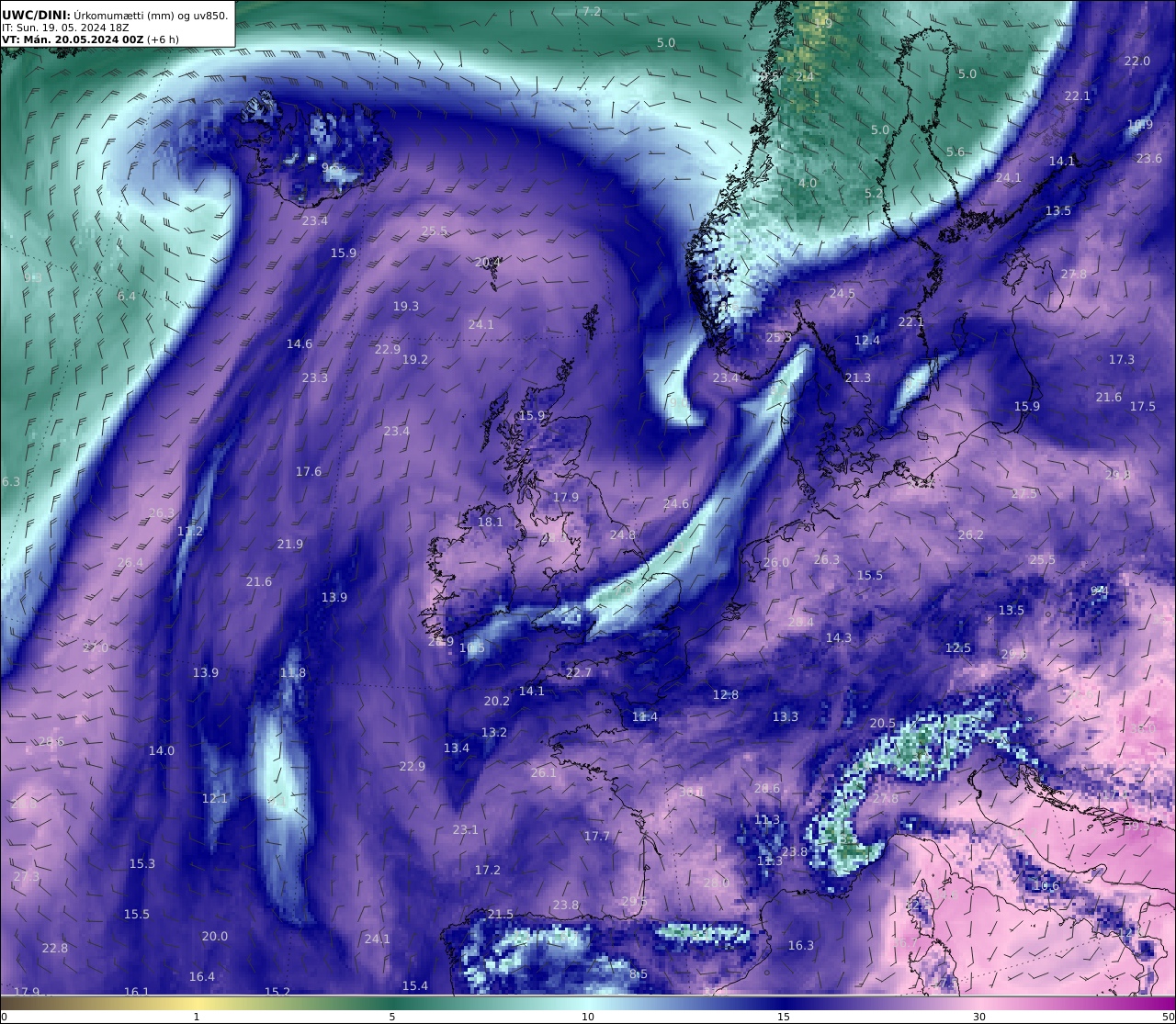The image size is (1176, 1024).
Task: Click the map value '11.2'
Action: [190, 532]
